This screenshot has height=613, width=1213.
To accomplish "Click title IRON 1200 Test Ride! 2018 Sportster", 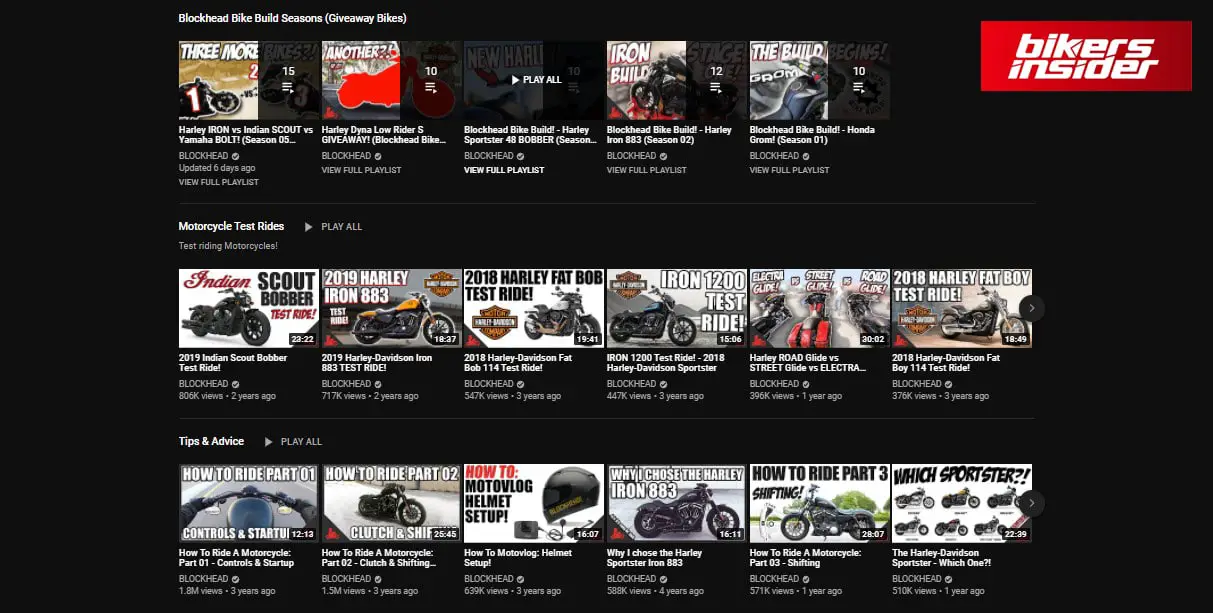I will 666,363.
